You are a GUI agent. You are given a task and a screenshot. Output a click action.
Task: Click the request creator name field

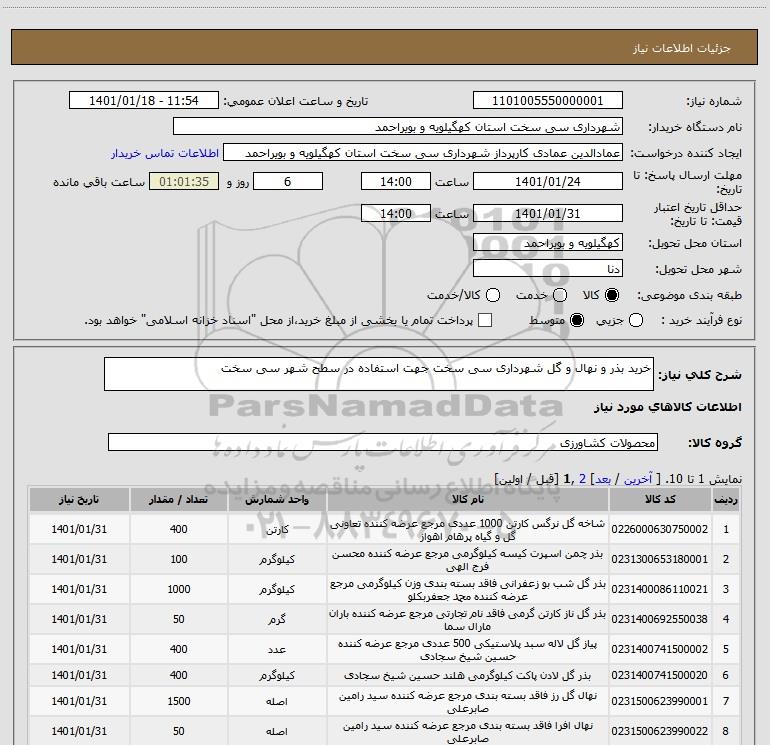pyautogui.click(x=423, y=152)
